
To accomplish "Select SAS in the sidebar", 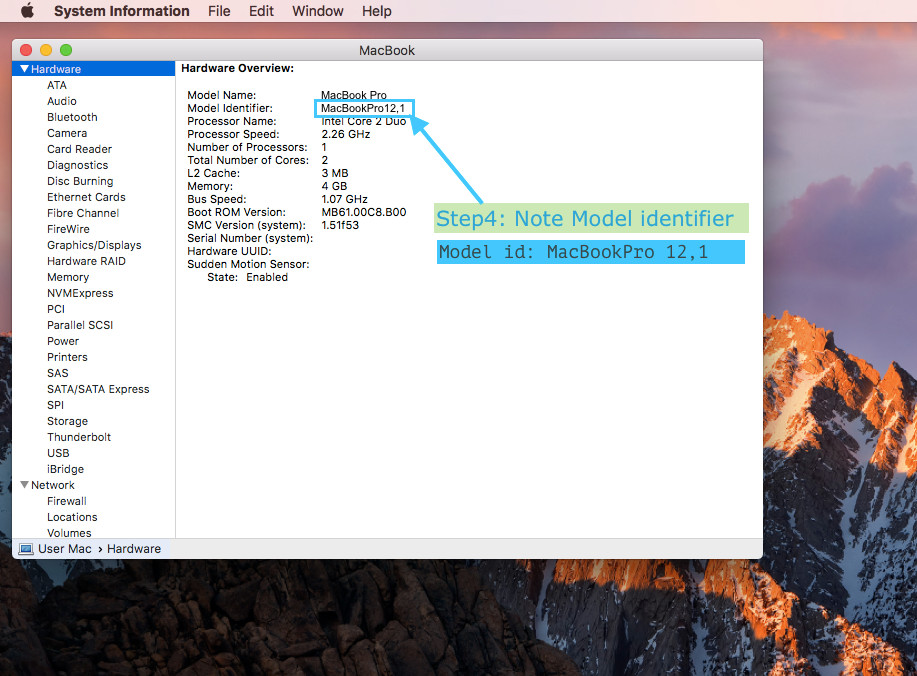I will (x=57, y=373).
